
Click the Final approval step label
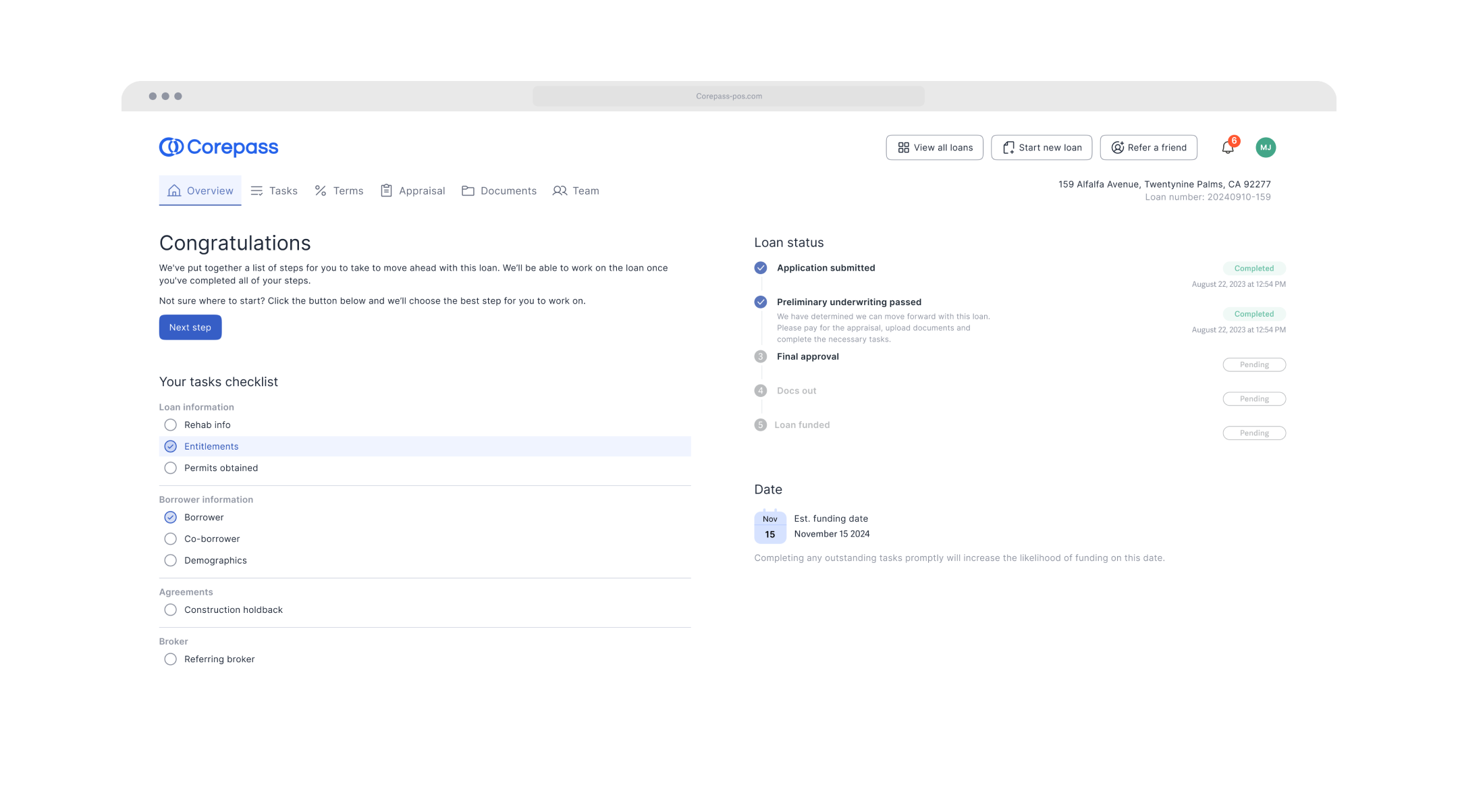(x=808, y=356)
